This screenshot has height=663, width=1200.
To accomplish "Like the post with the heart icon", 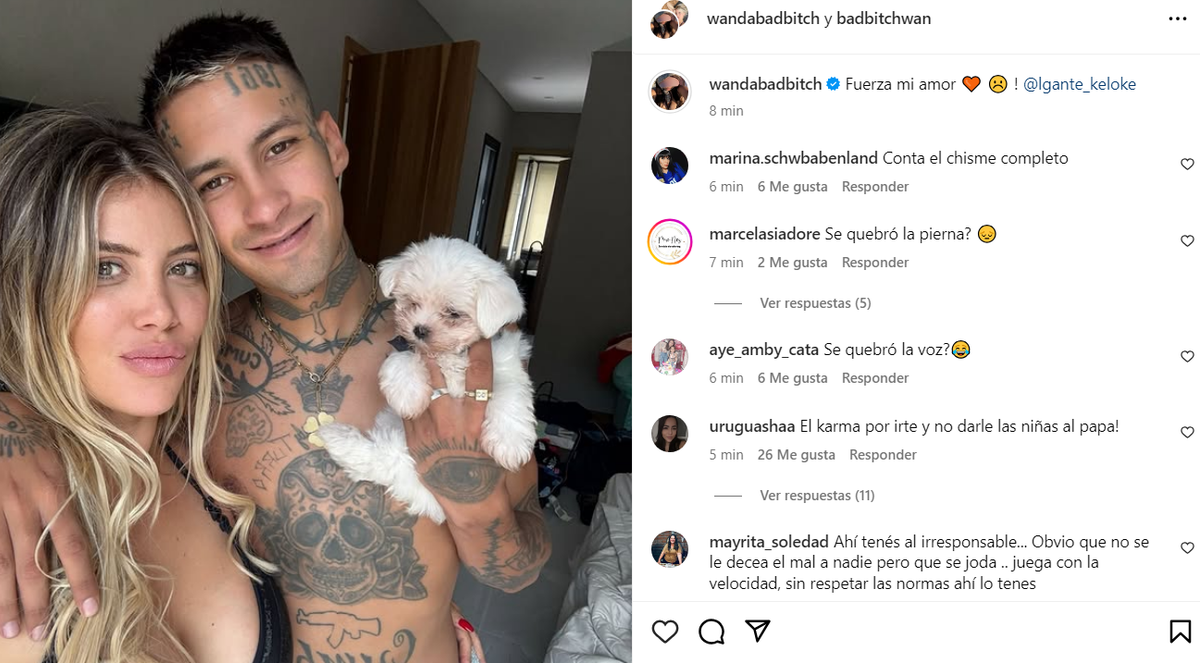I will coord(665,631).
